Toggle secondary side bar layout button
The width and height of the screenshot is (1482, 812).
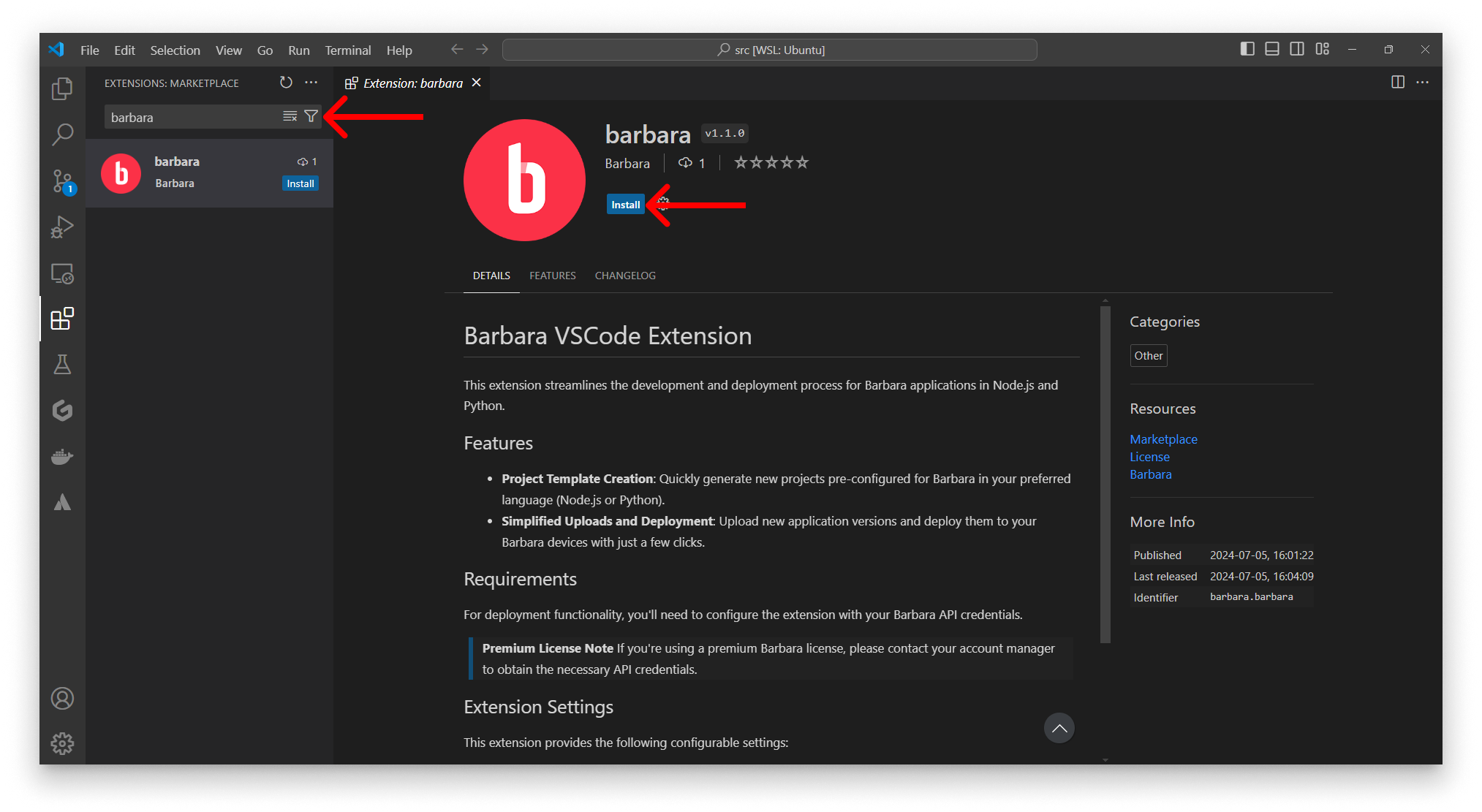pos(1297,49)
